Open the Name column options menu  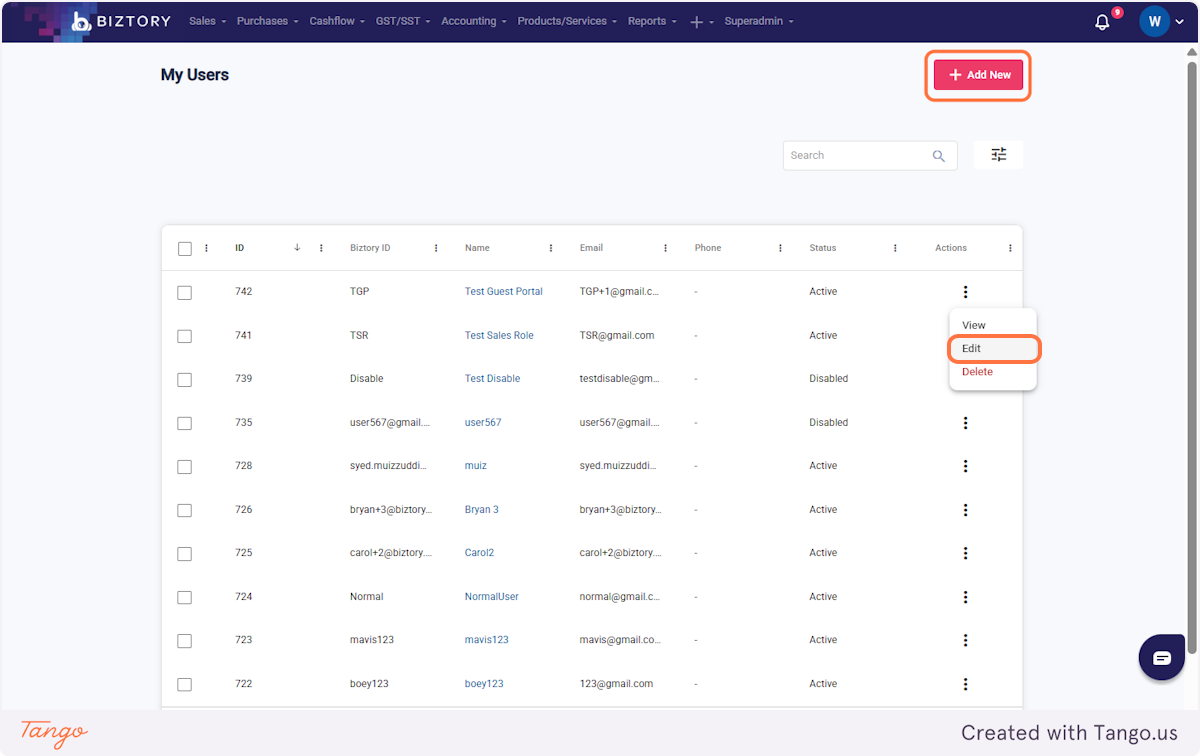tap(551, 248)
